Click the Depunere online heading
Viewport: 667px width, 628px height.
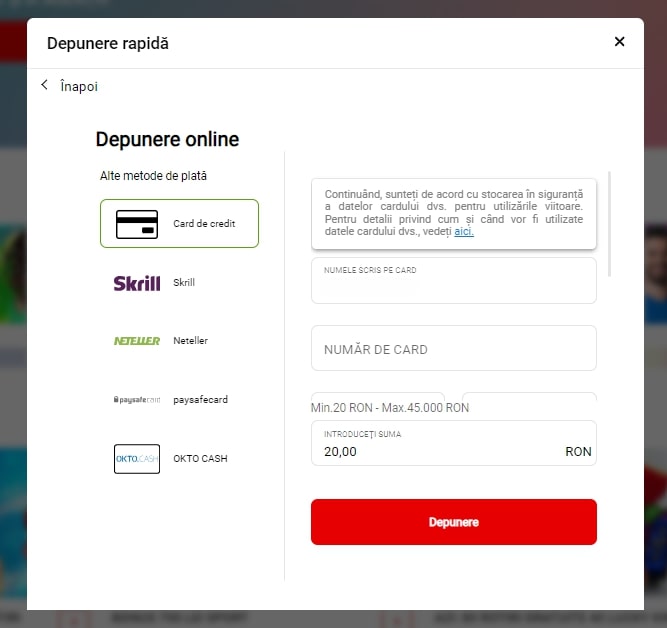pyautogui.click(x=167, y=140)
